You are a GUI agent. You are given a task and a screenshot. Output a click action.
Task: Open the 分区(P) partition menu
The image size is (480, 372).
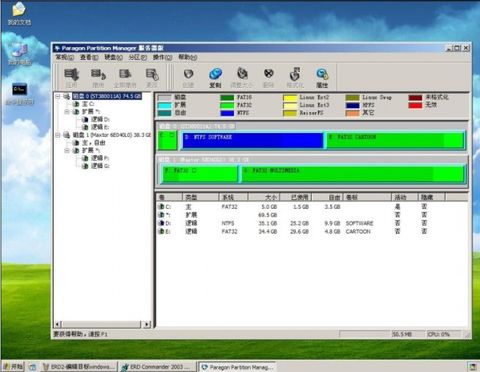(x=138, y=57)
